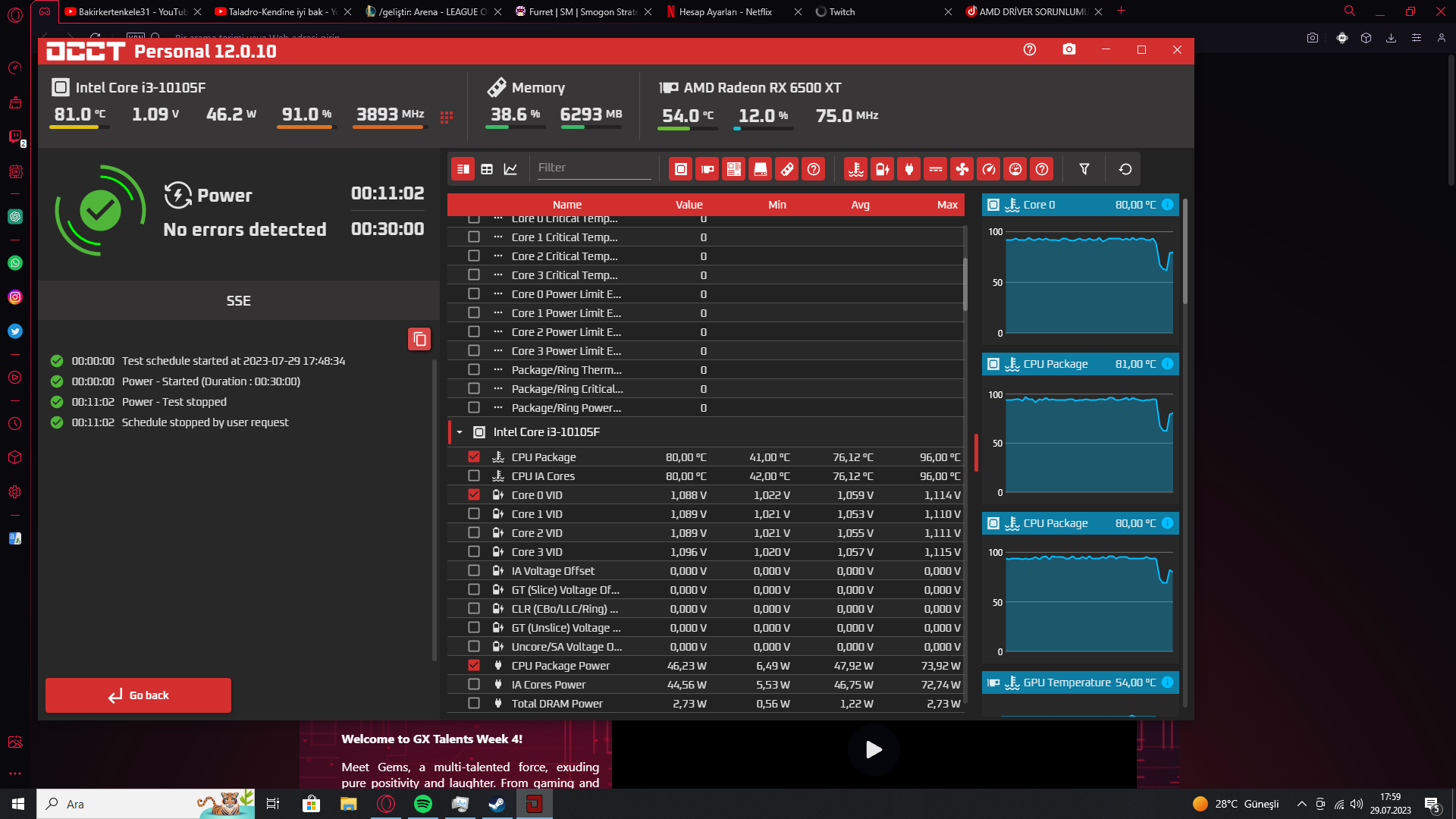This screenshot has width=1456, height=819.
Task: Open Spotify from the taskbar
Action: (423, 804)
